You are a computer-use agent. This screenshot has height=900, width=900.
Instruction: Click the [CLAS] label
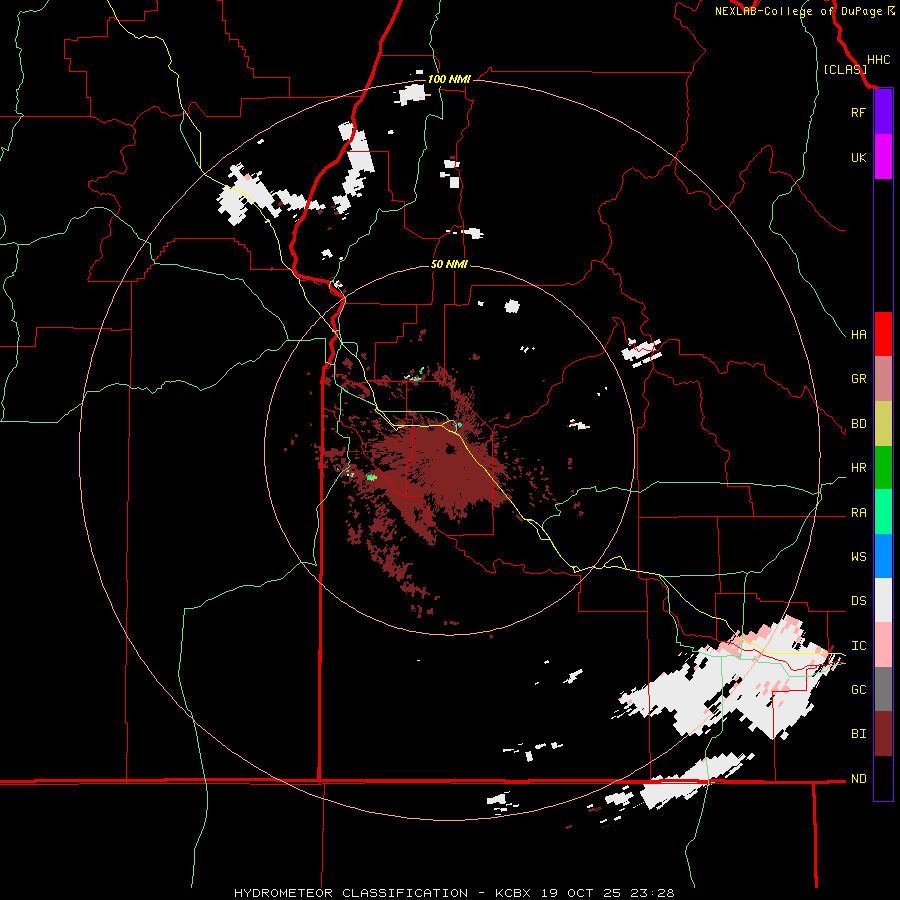[845, 69]
